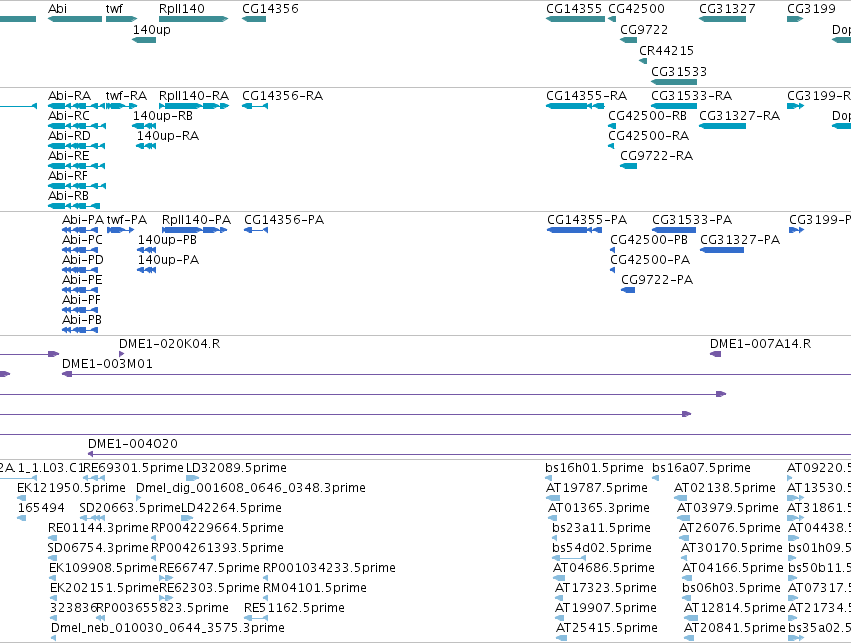The width and height of the screenshot is (851, 643).
Task: Click the CG14356 gene feature
Action: tap(254, 19)
